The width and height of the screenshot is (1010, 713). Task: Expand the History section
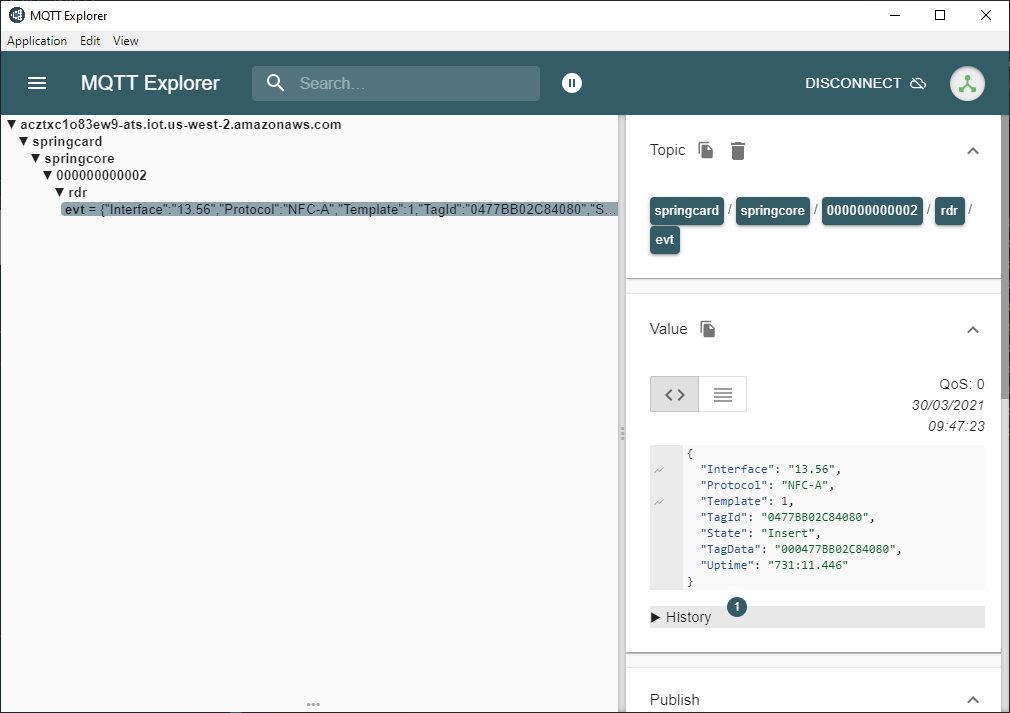tap(817, 617)
